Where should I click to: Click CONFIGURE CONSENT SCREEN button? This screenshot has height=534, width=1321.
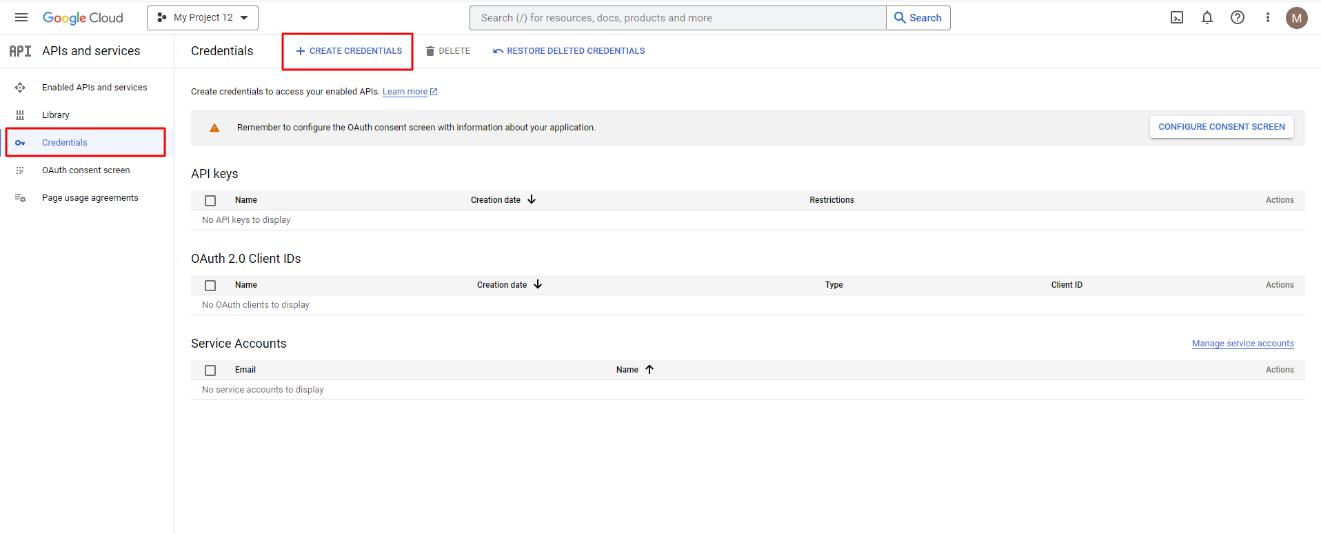tap(1221, 127)
